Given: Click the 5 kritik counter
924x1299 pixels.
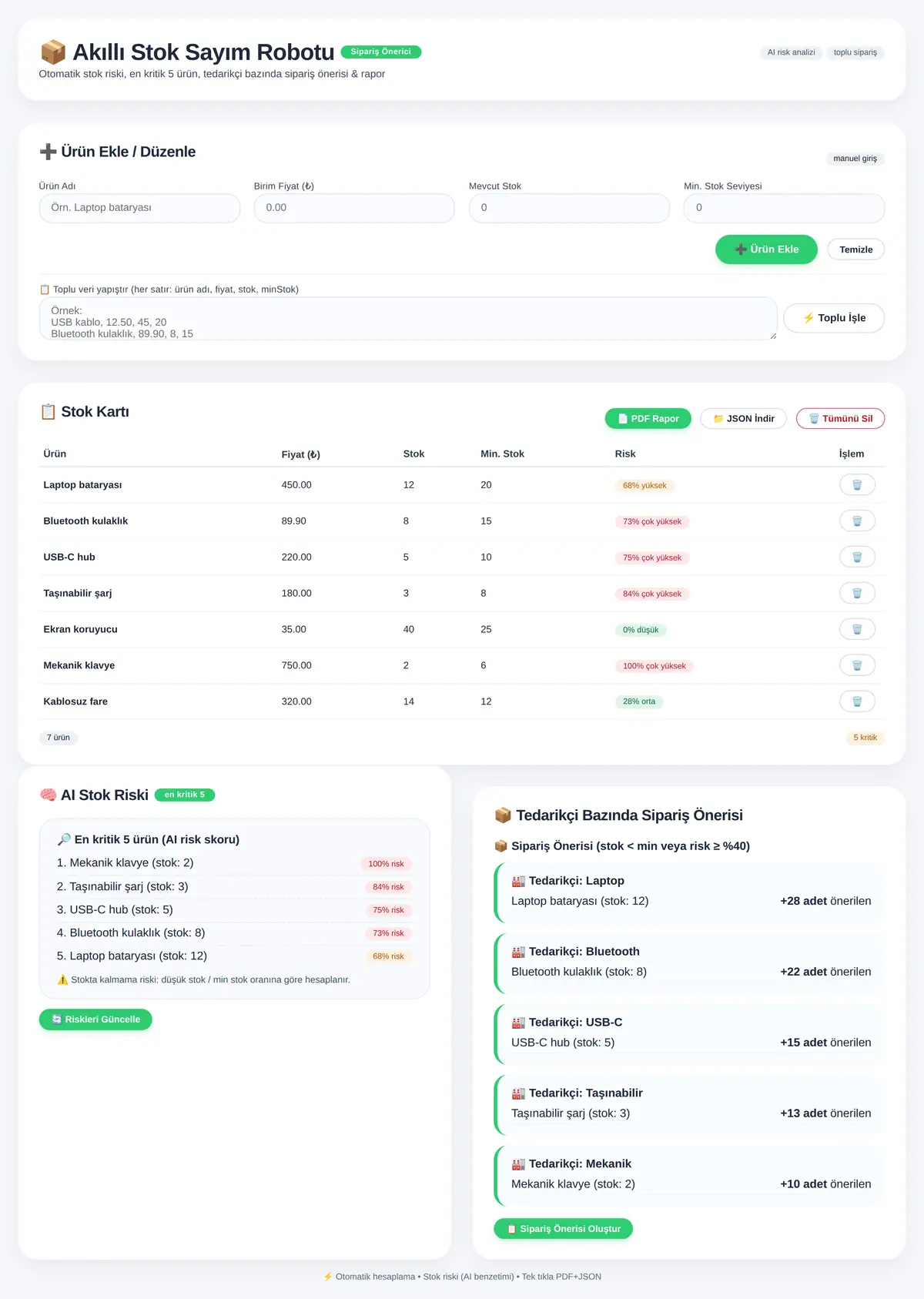Looking at the screenshot, I should [865, 738].
